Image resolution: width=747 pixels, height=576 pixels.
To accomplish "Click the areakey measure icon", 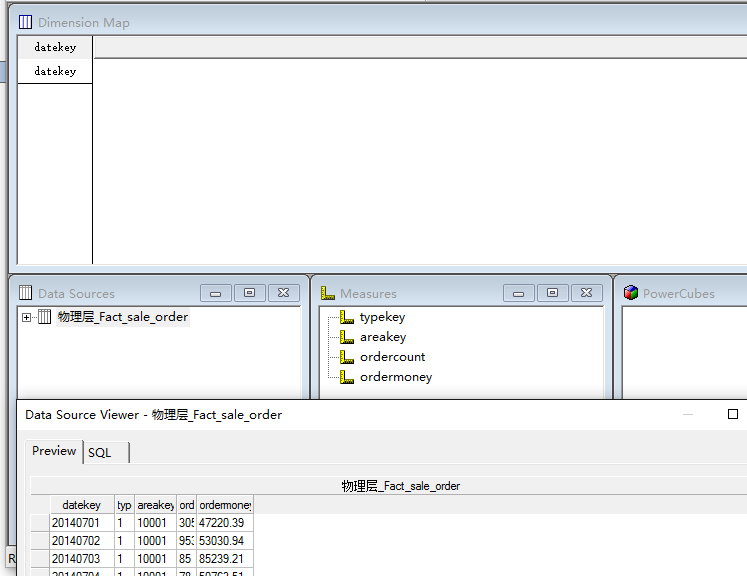I will tap(347, 337).
